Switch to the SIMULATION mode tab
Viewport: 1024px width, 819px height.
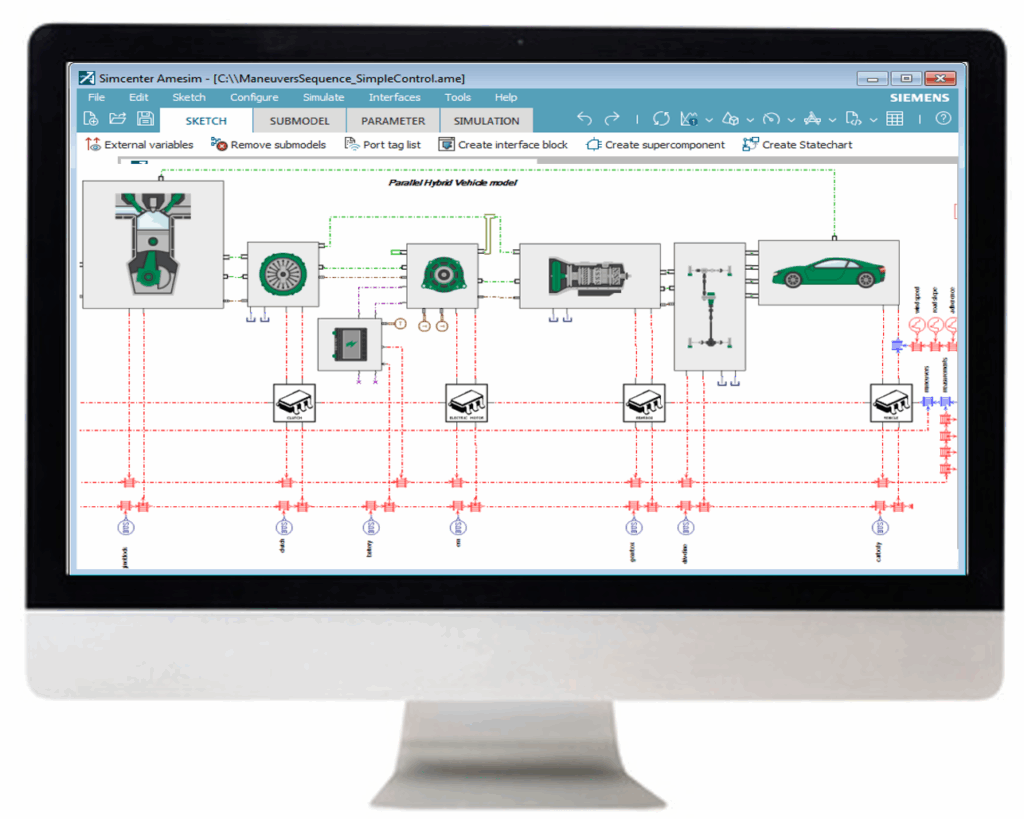pos(486,121)
